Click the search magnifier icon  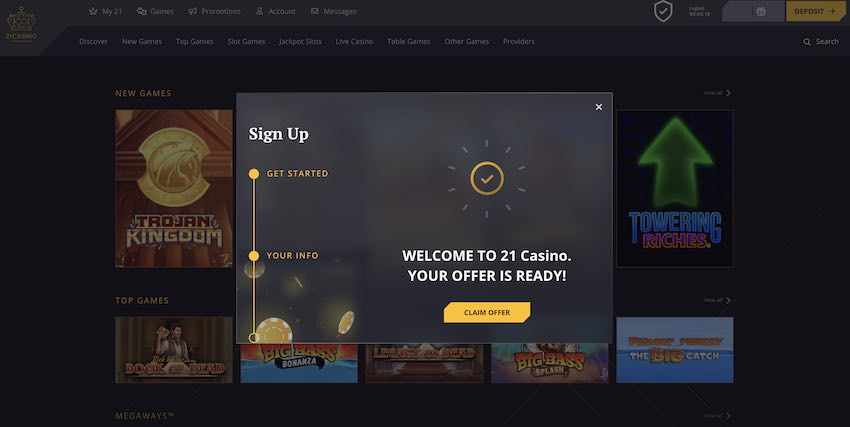coord(807,42)
